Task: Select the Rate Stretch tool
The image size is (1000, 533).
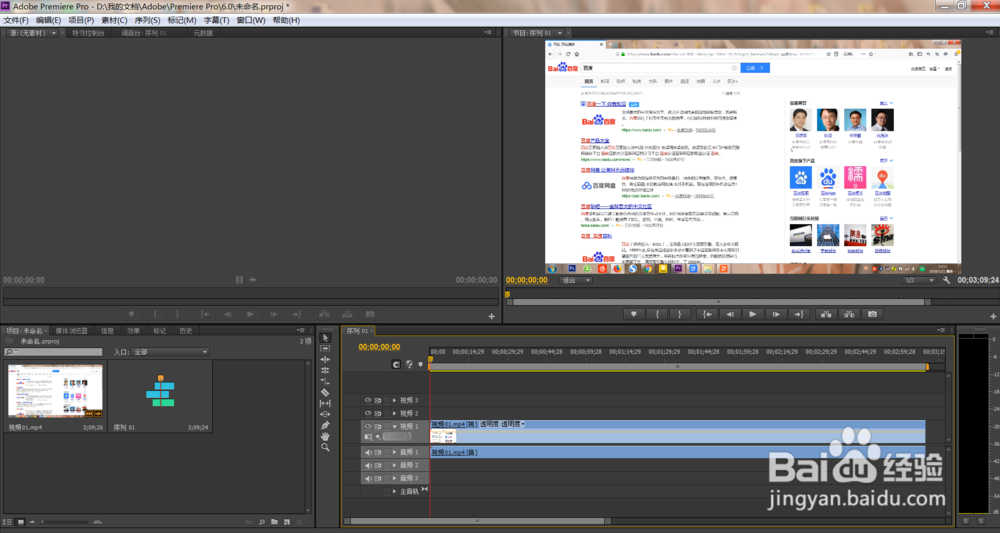Action: point(325,381)
